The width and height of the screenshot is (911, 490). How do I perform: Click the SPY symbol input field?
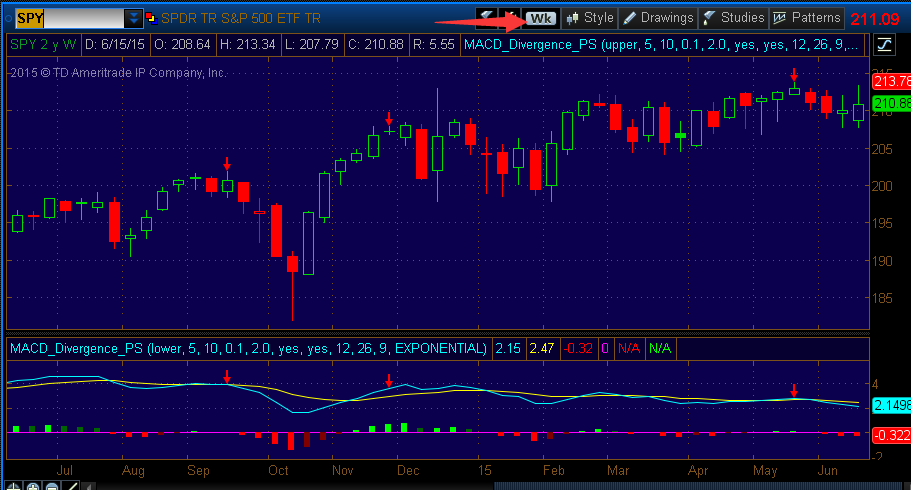point(70,19)
